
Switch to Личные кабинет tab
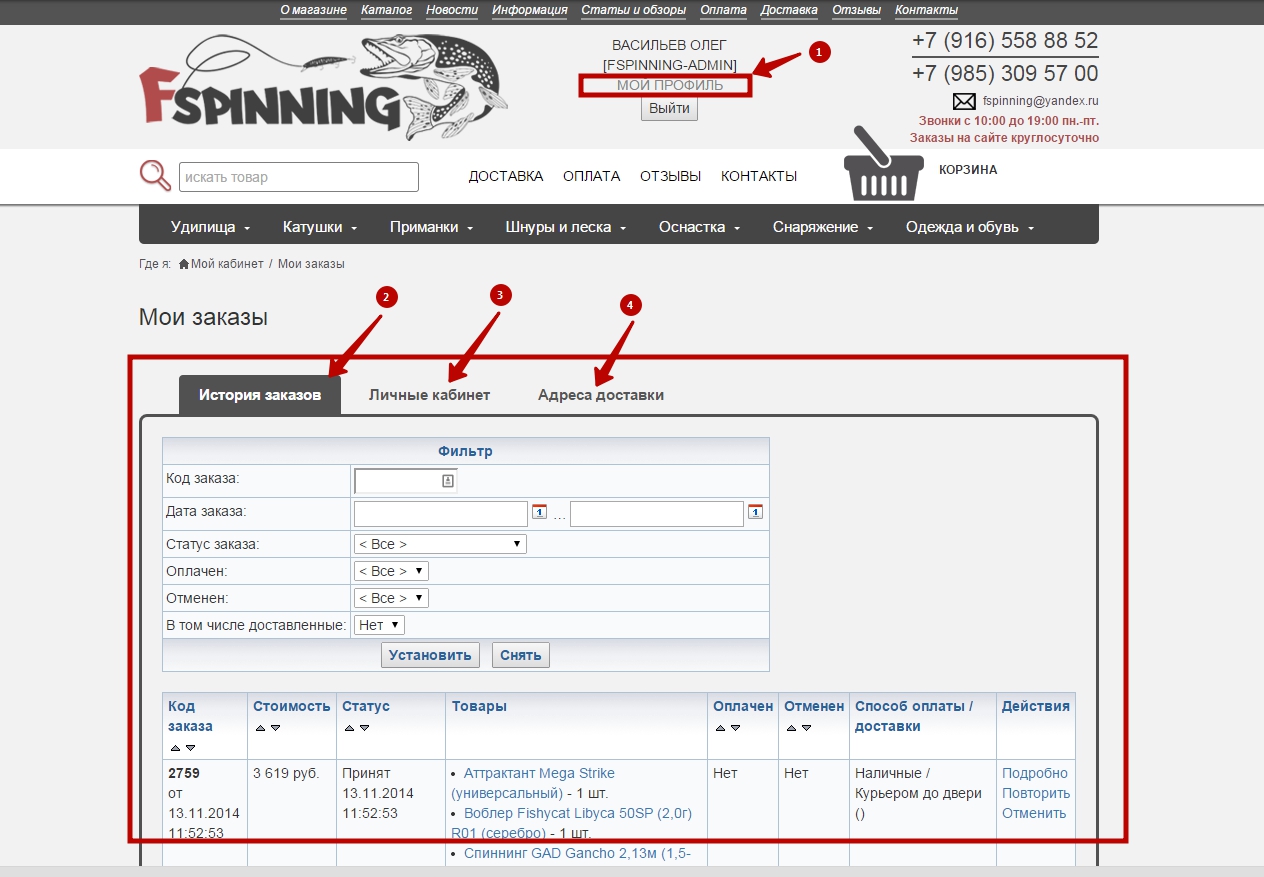tap(429, 395)
